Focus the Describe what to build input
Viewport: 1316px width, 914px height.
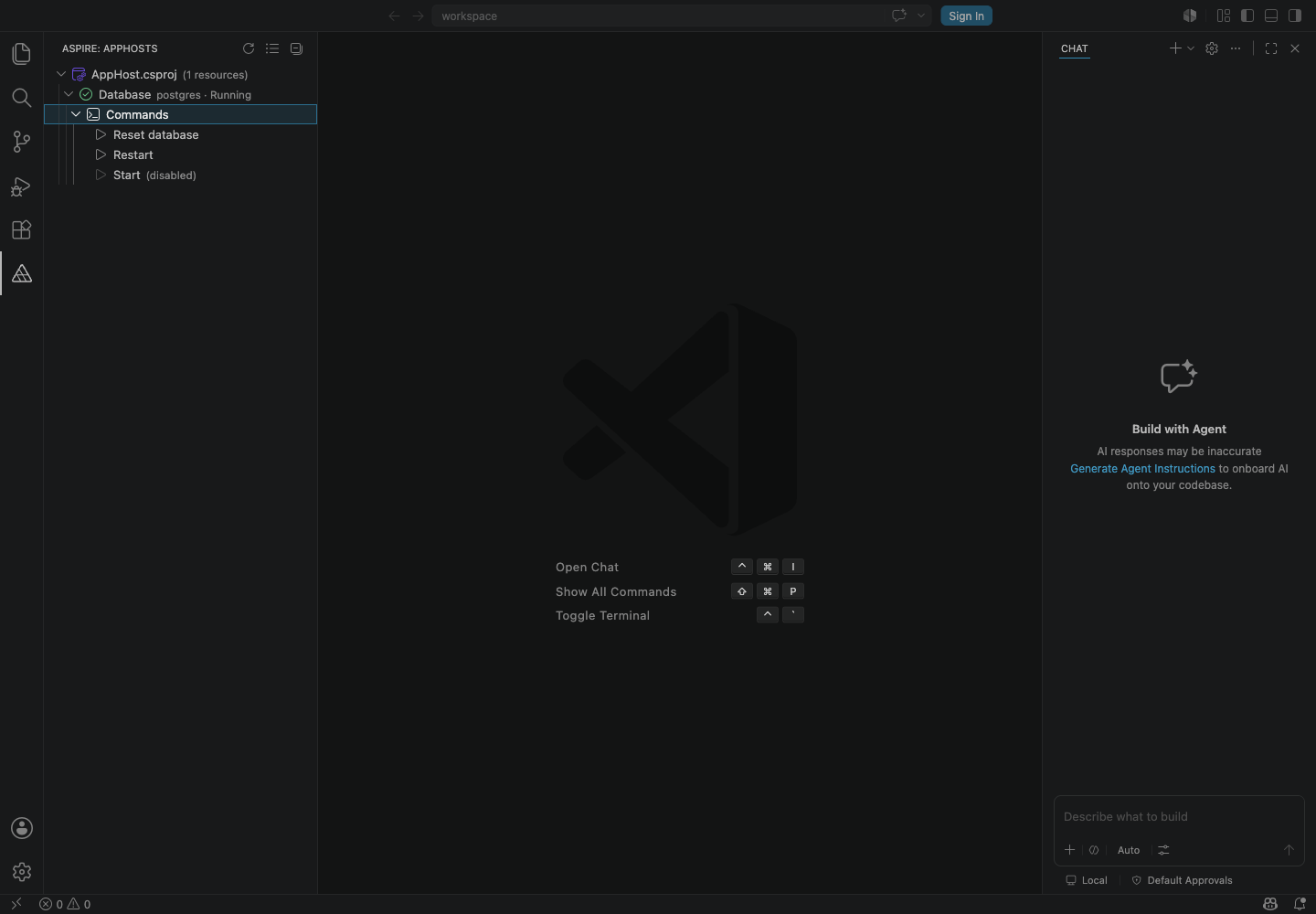(x=1179, y=817)
